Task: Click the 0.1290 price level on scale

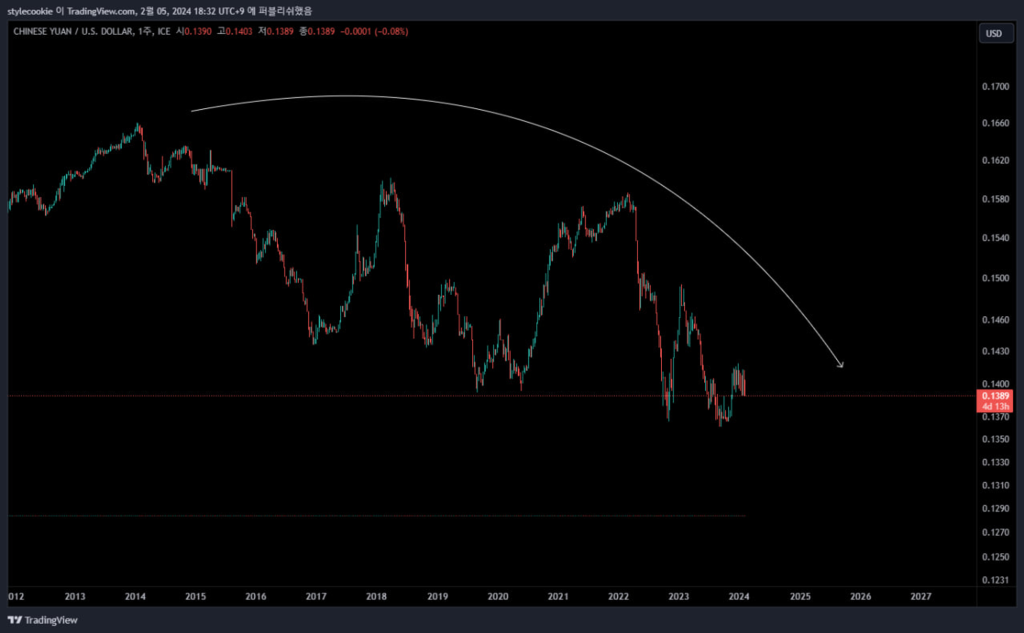Action: pos(995,509)
